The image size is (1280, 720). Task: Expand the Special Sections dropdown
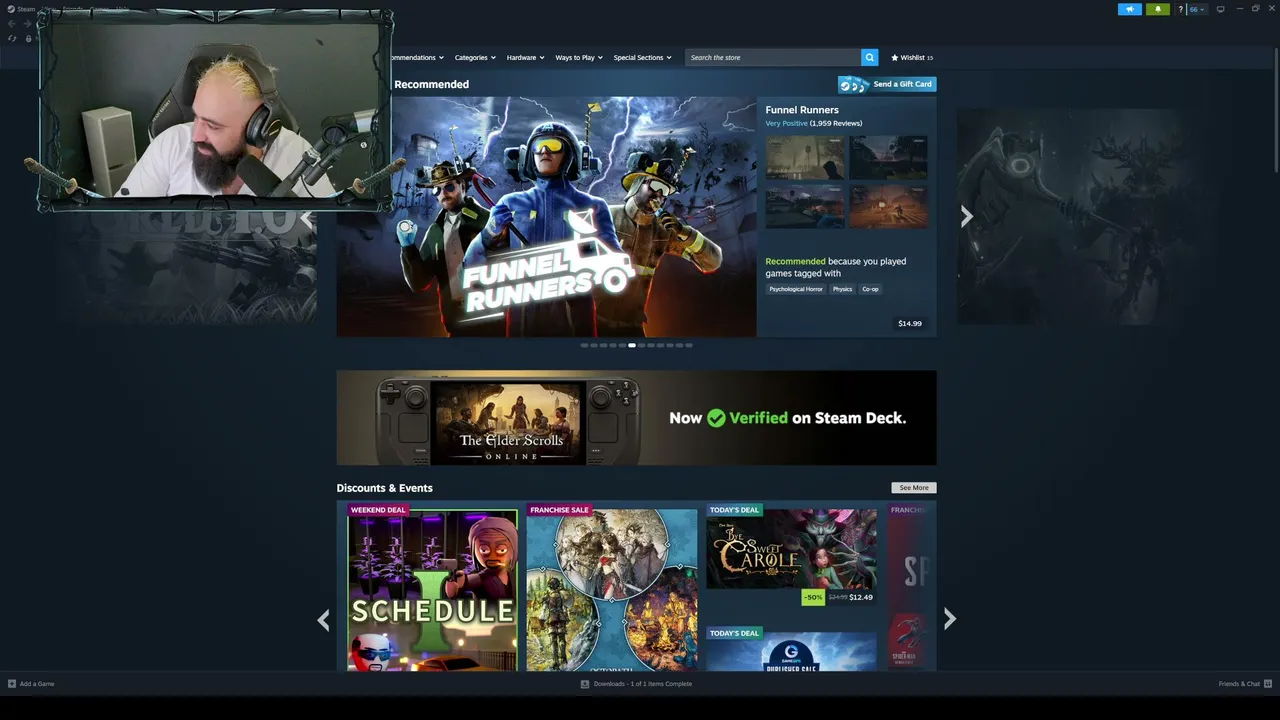(642, 58)
